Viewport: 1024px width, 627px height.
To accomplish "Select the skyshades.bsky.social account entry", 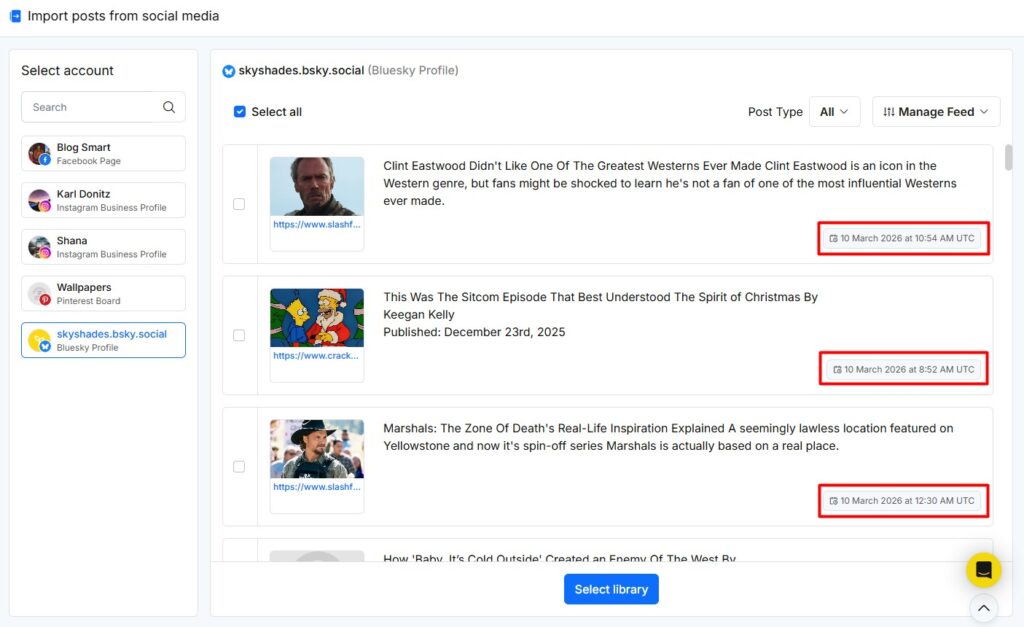I will click(103, 339).
